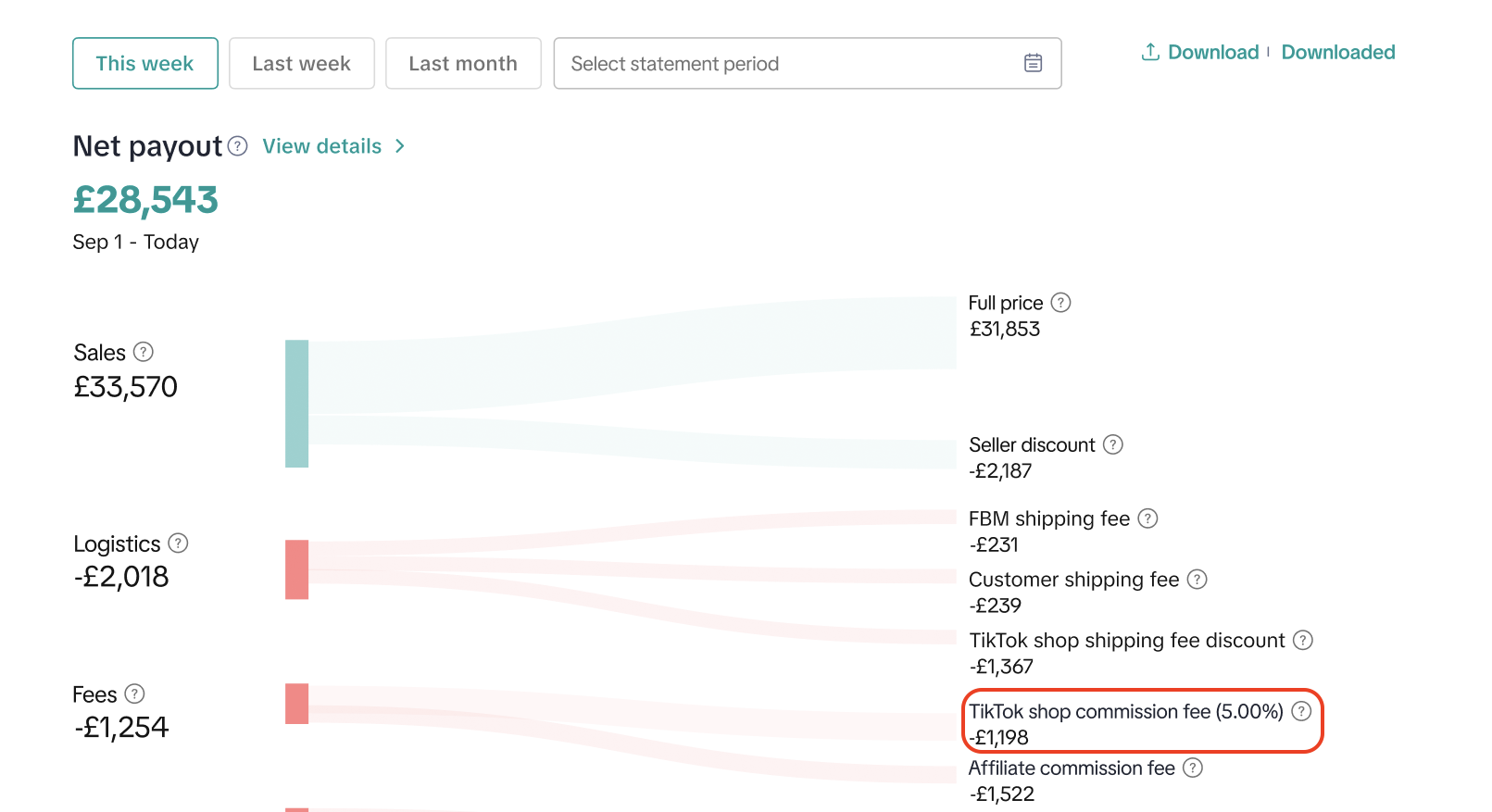The width and height of the screenshot is (1492, 812).
Task: Click help icon next to Customer shipping fee
Action: [x=1197, y=580]
